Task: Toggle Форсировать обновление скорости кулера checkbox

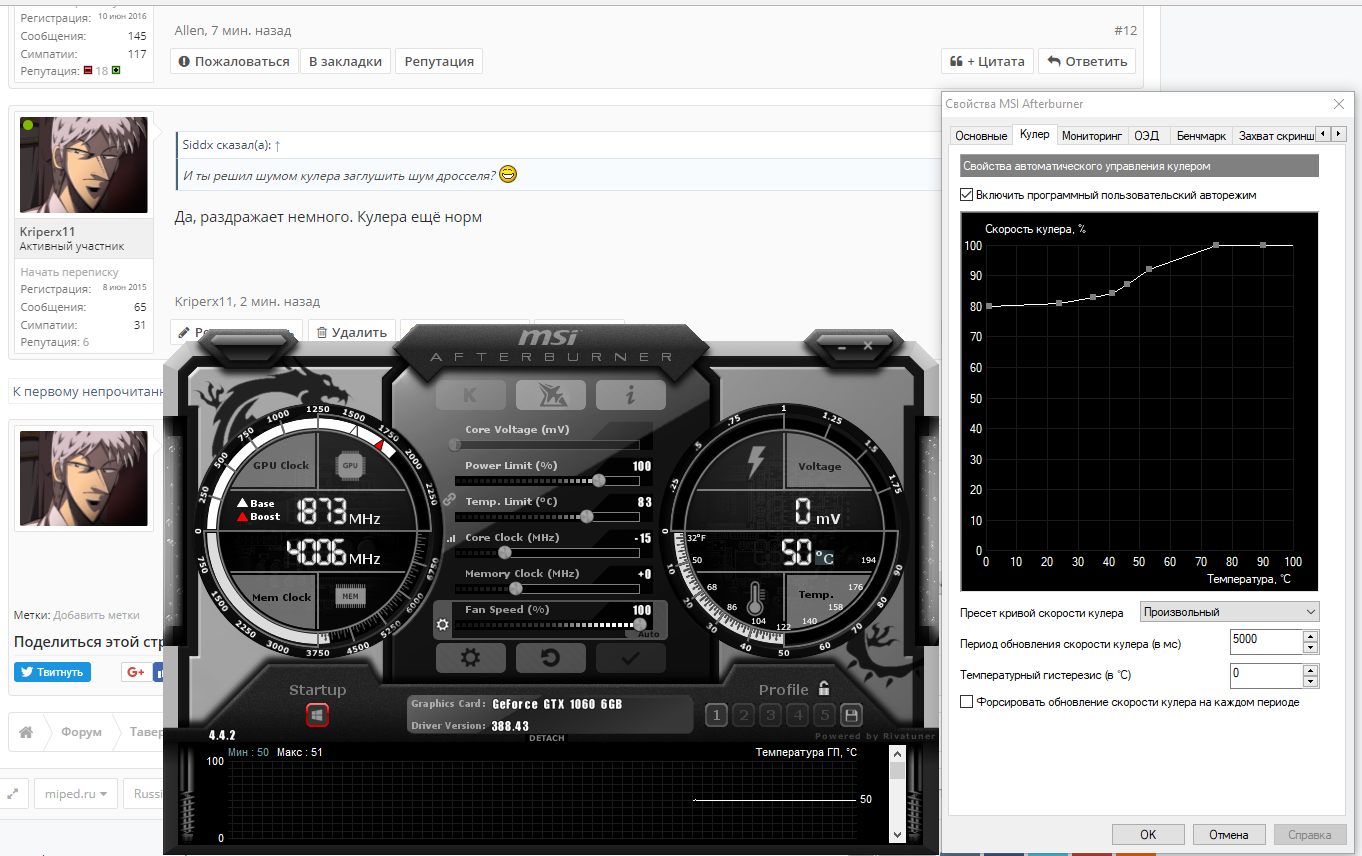Action: pyautogui.click(x=966, y=702)
